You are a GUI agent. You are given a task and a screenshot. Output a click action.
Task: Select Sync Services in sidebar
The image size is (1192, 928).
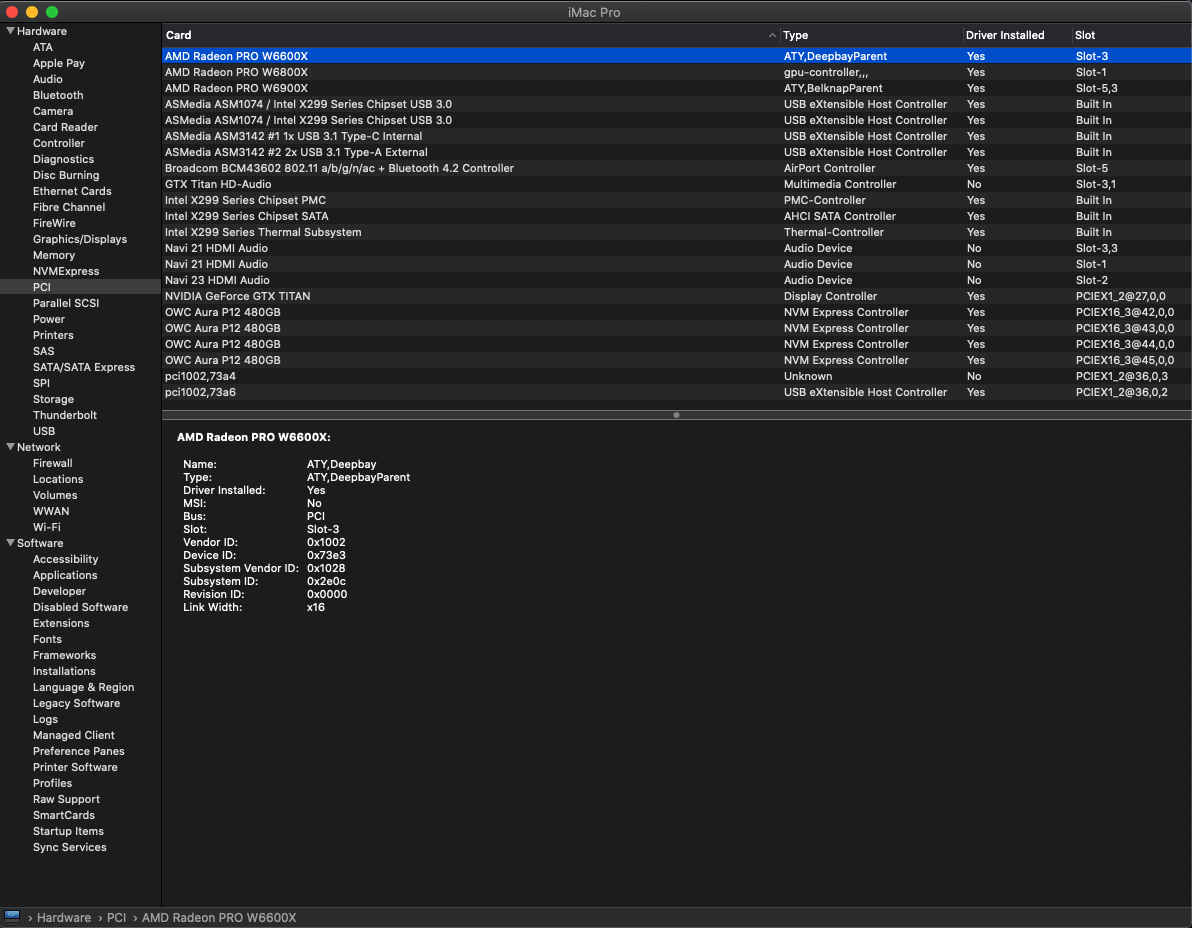69,847
